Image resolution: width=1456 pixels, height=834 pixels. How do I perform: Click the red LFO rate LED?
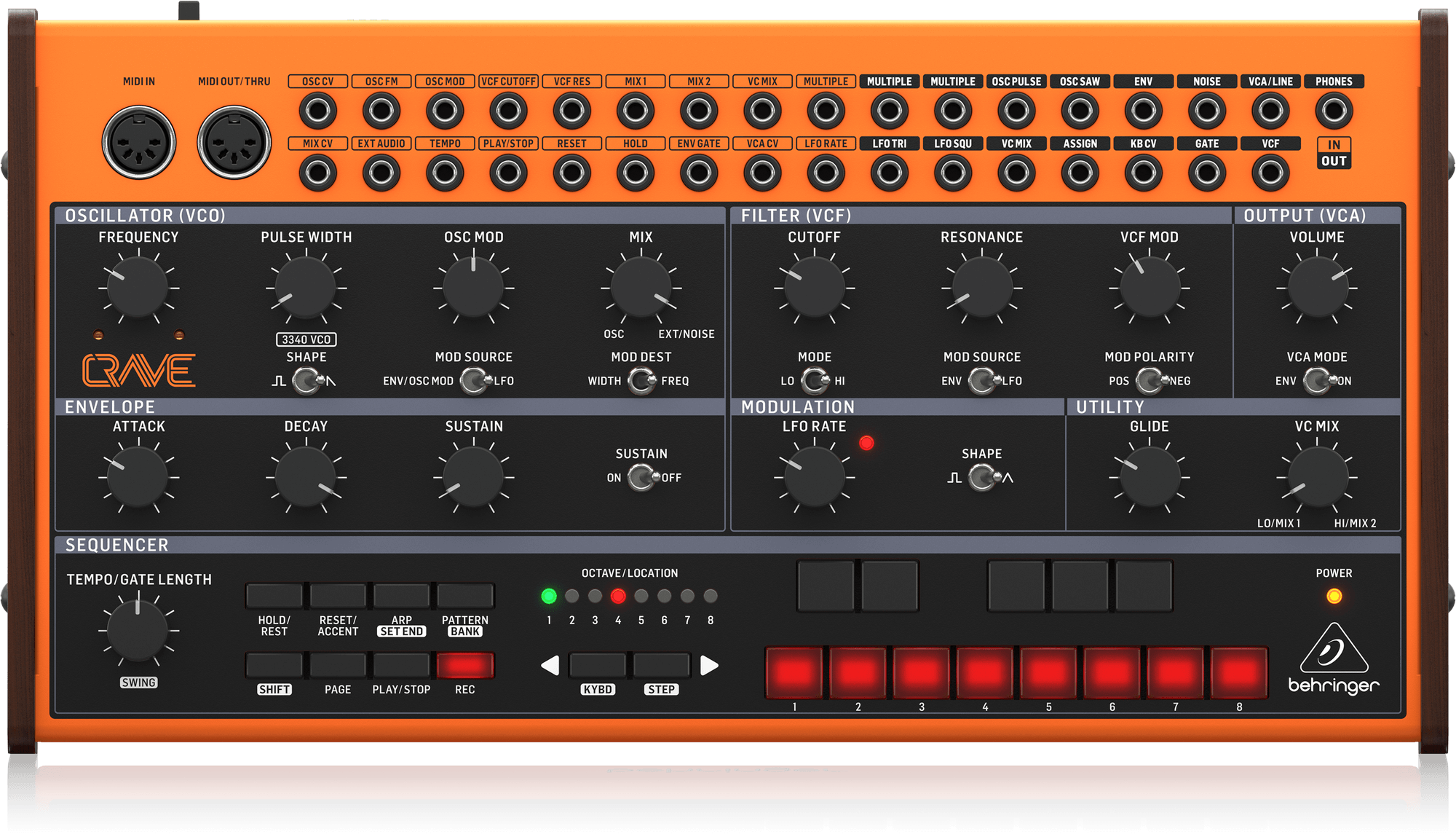(866, 443)
